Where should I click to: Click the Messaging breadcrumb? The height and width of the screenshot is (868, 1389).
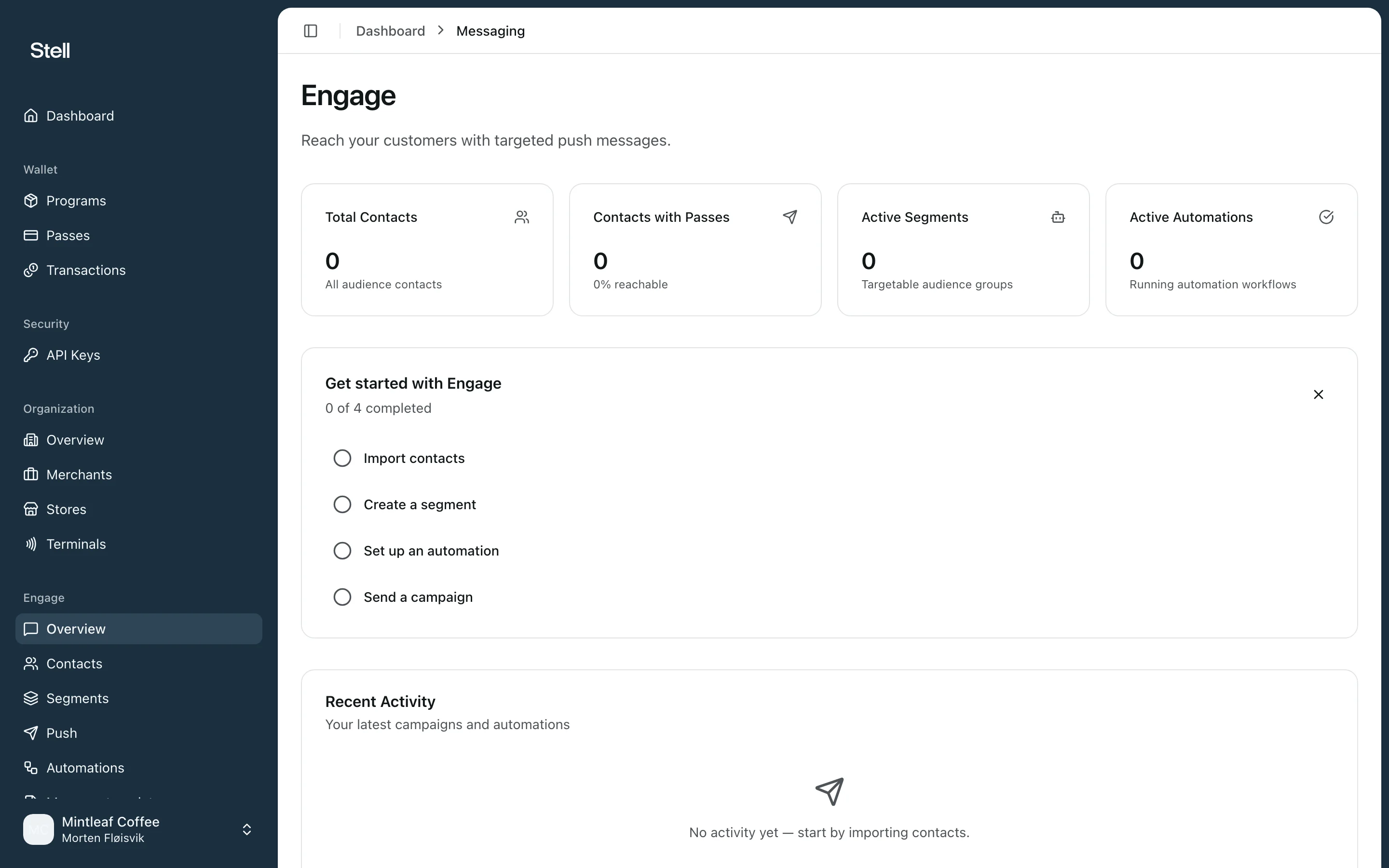coord(490,31)
